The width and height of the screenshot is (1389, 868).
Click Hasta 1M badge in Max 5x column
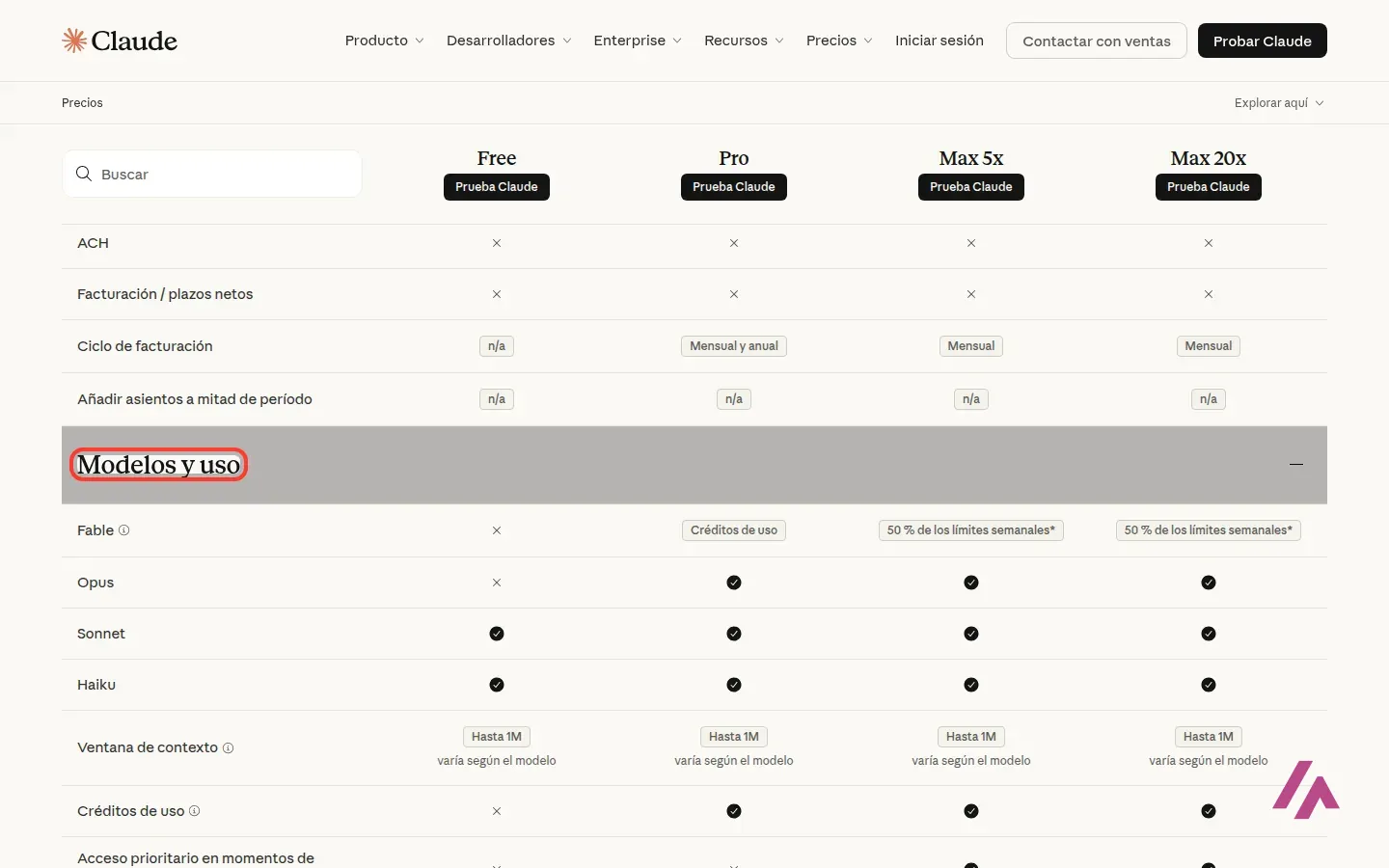tap(971, 737)
